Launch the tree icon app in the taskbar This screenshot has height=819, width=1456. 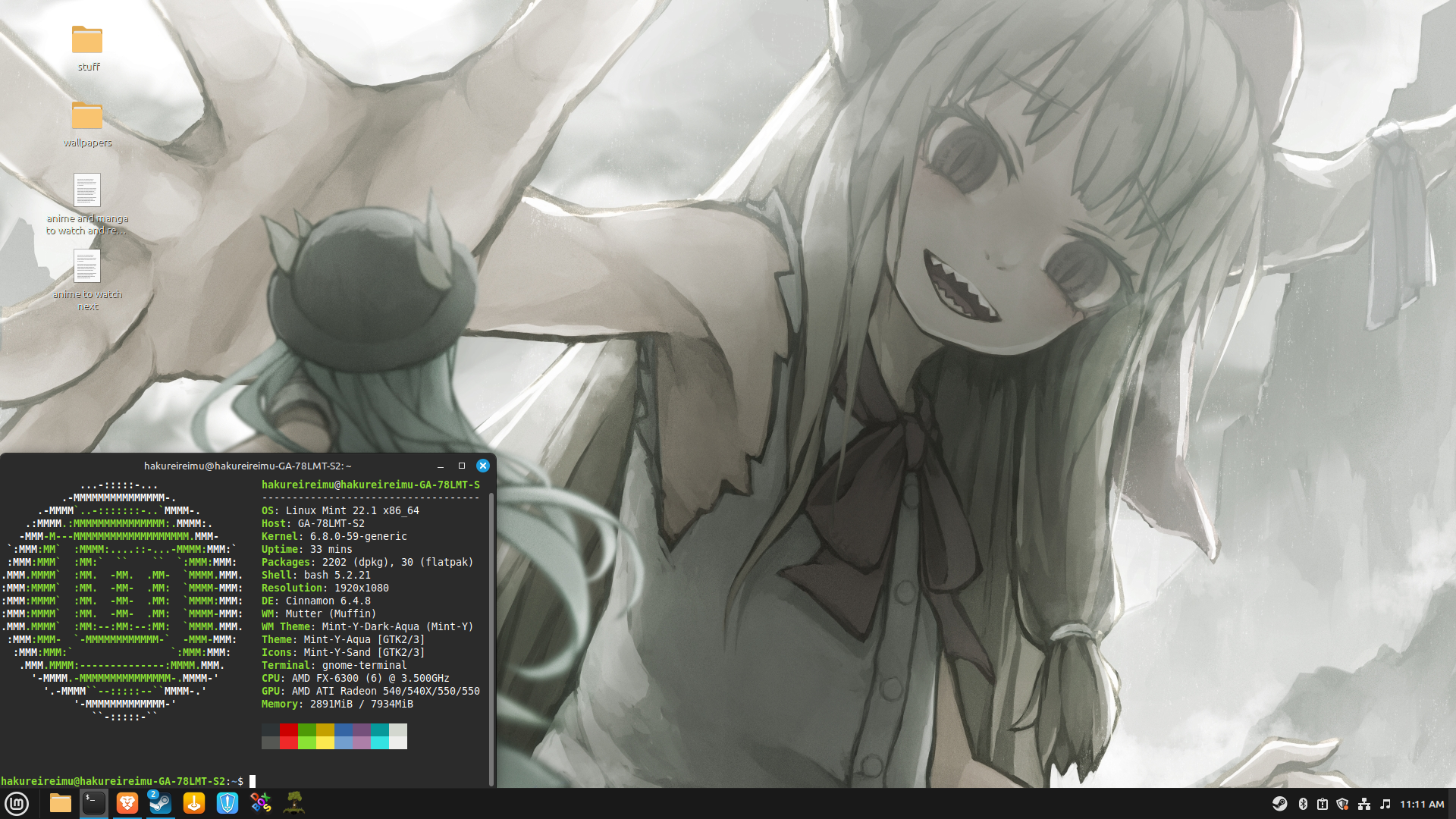tap(294, 803)
